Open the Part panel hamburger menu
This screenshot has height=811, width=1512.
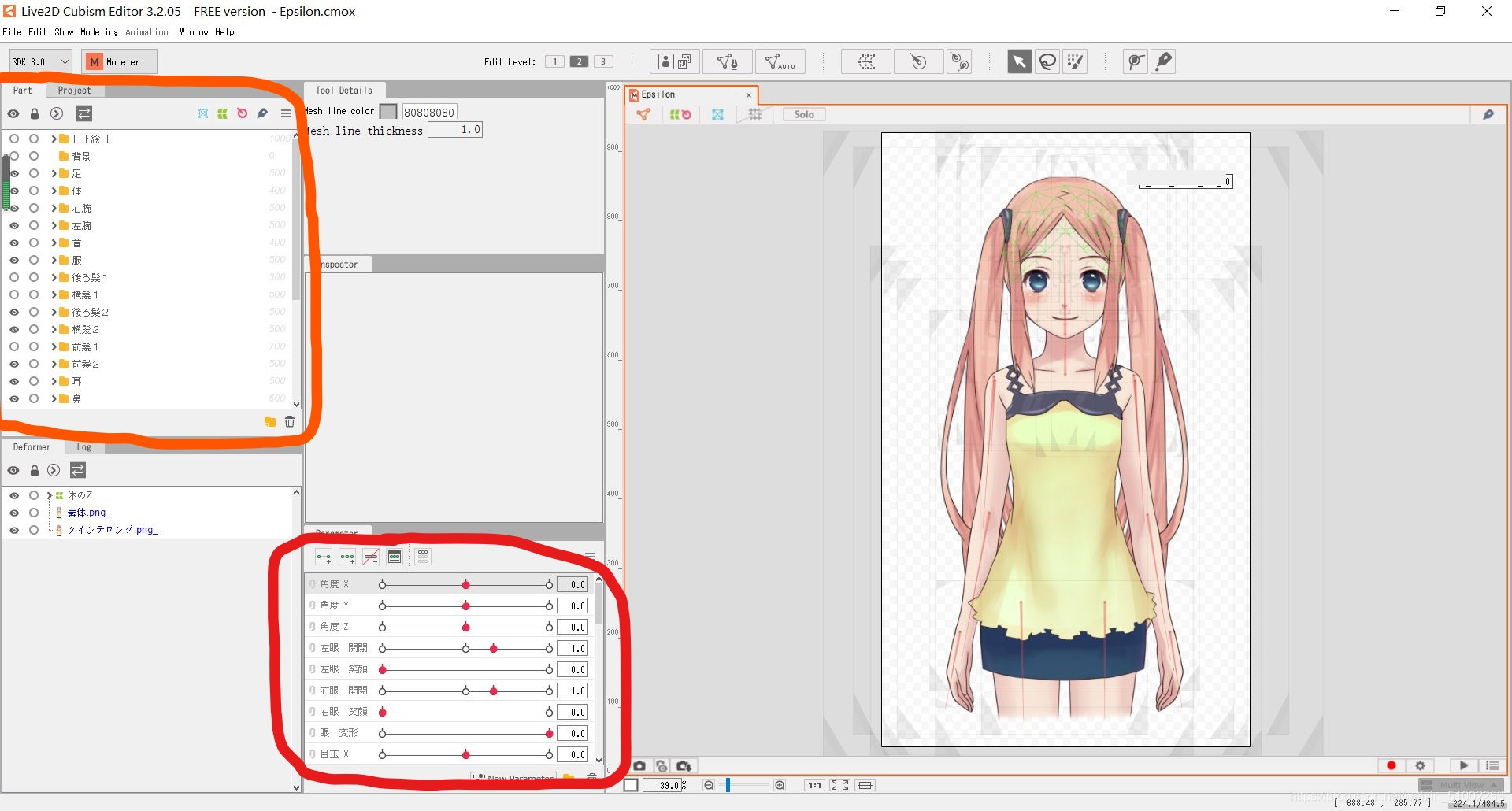pyautogui.click(x=285, y=113)
